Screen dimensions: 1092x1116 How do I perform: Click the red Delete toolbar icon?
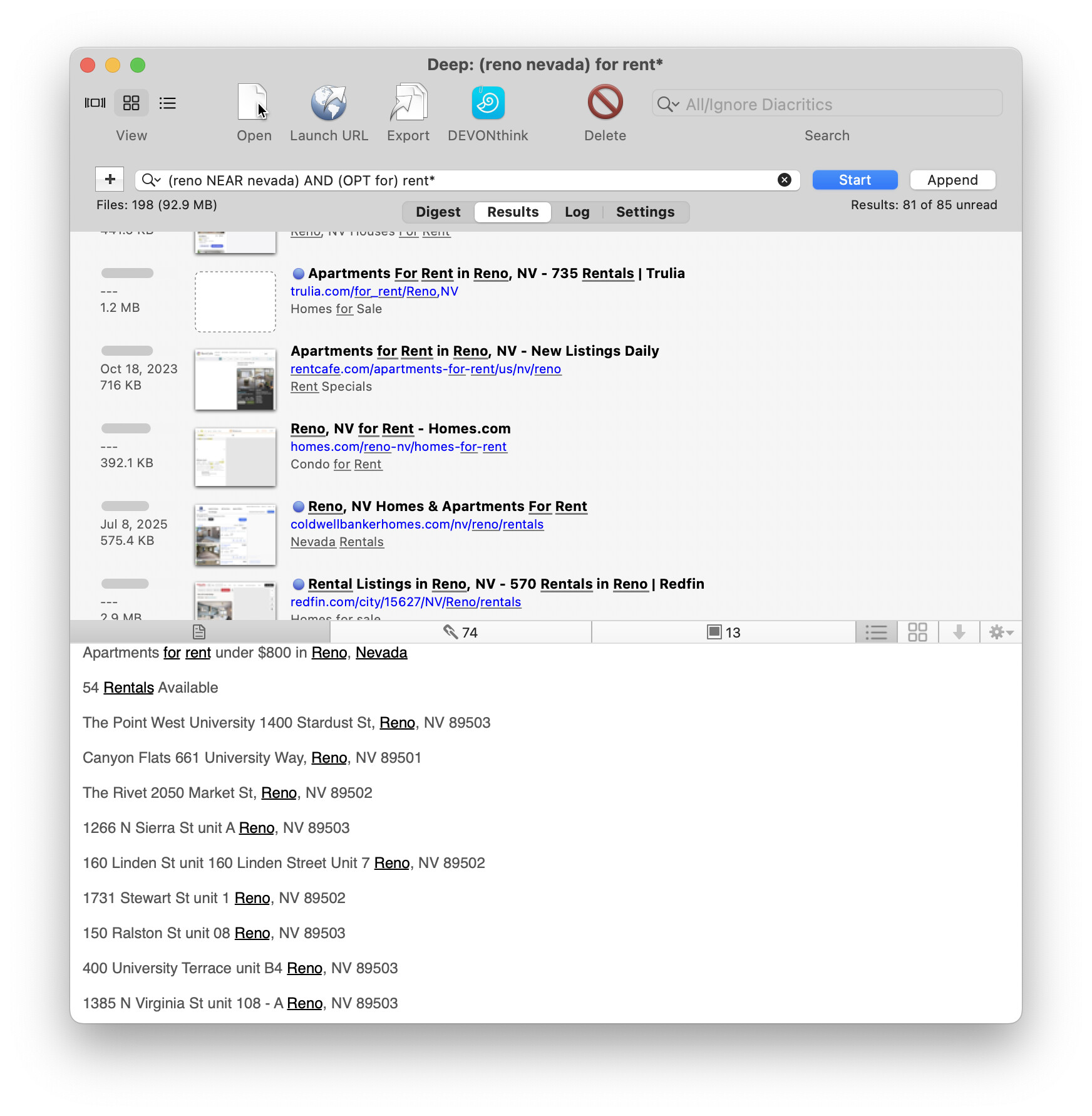point(605,102)
